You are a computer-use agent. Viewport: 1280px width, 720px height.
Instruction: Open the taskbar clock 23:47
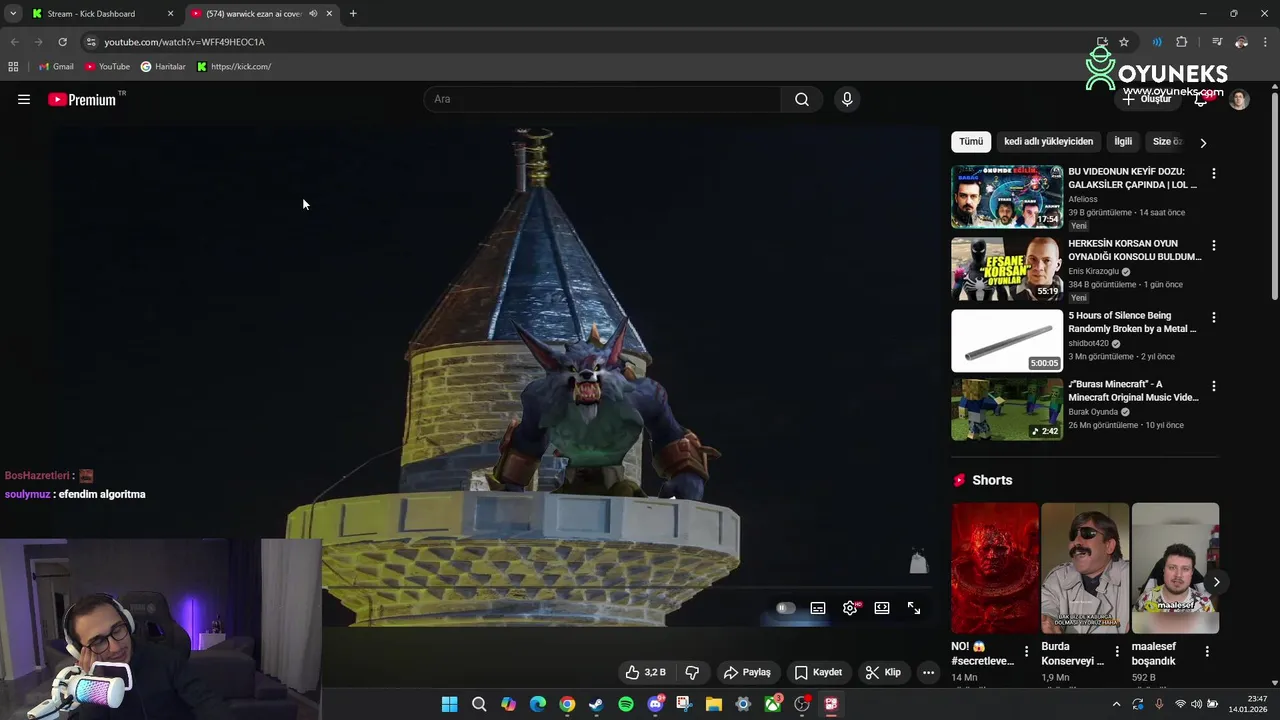coord(1249,704)
